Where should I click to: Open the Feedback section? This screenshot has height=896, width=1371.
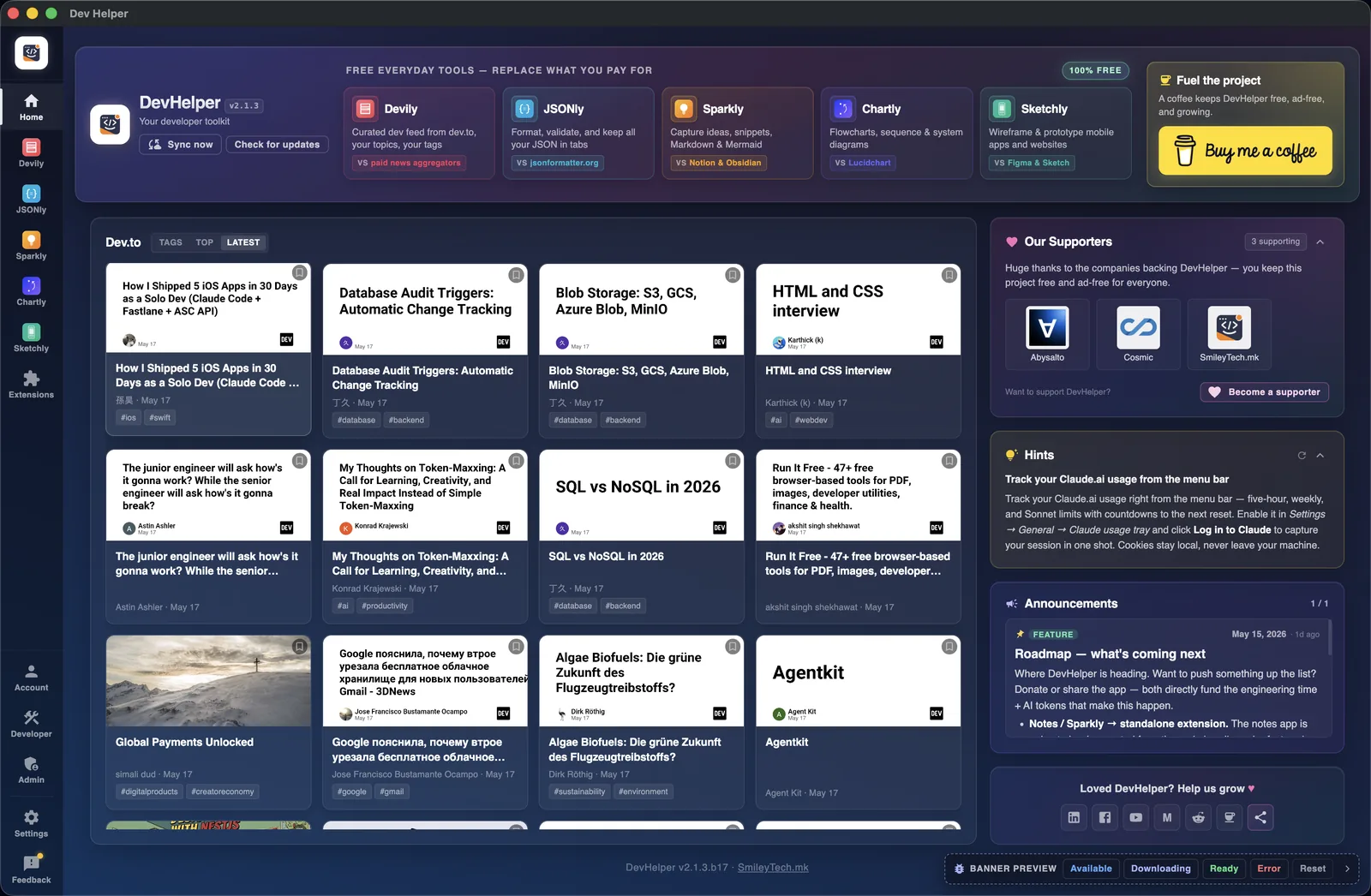(x=31, y=869)
